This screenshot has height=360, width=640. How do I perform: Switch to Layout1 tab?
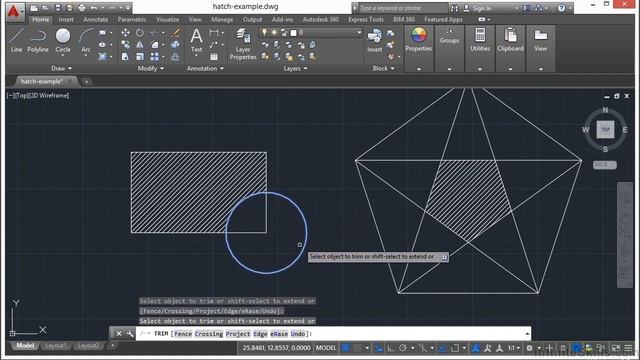coord(56,346)
